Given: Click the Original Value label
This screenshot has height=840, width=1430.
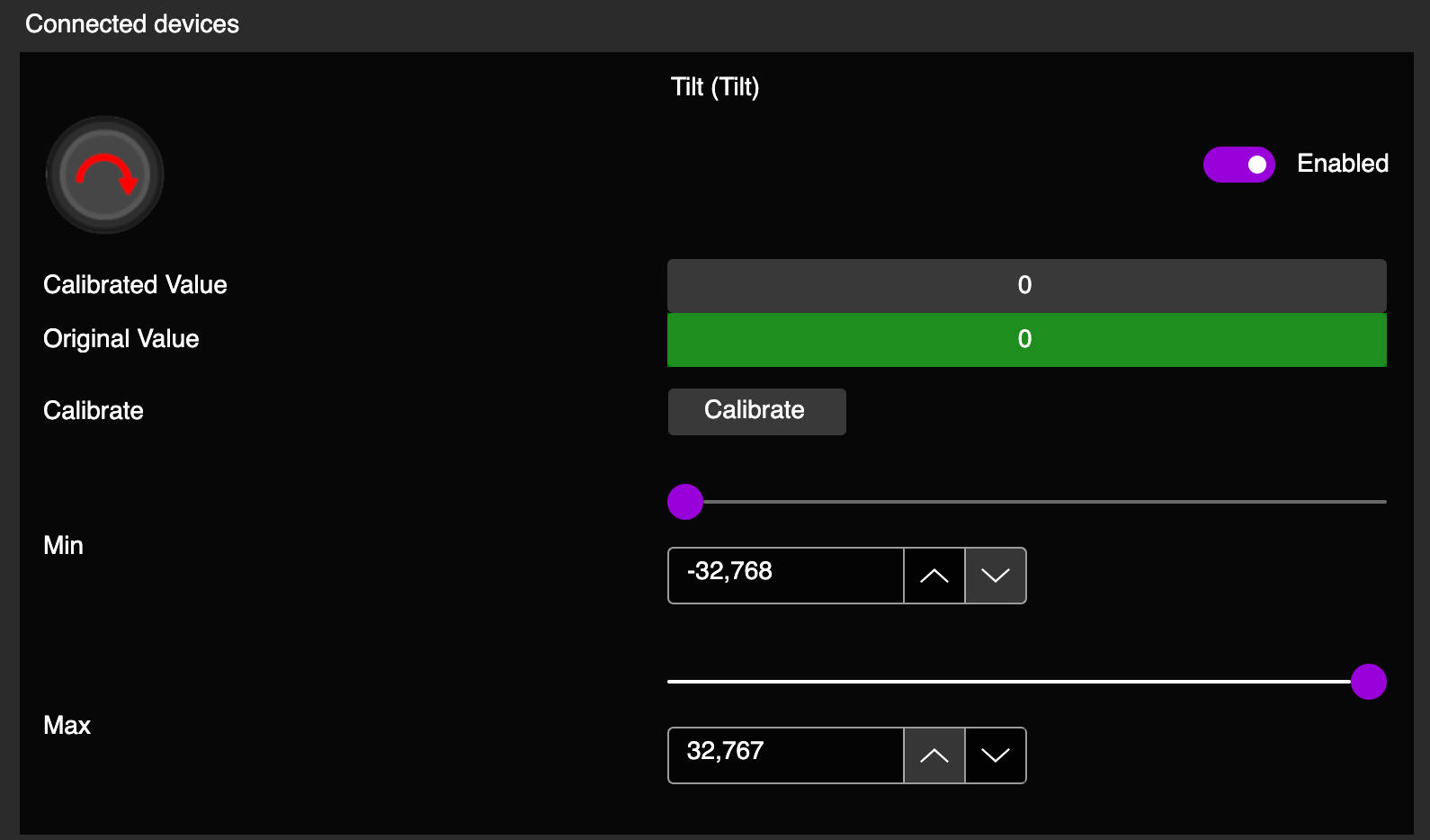Looking at the screenshot, I should [121, 339].
